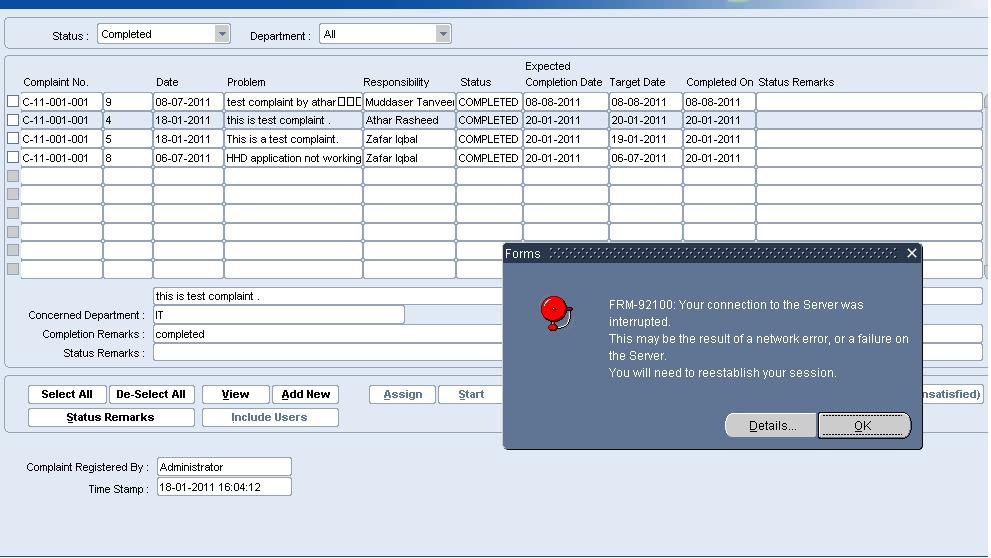Click the Status Remarks button
Viewport: 991px width, 558px height.
(111, 418)
